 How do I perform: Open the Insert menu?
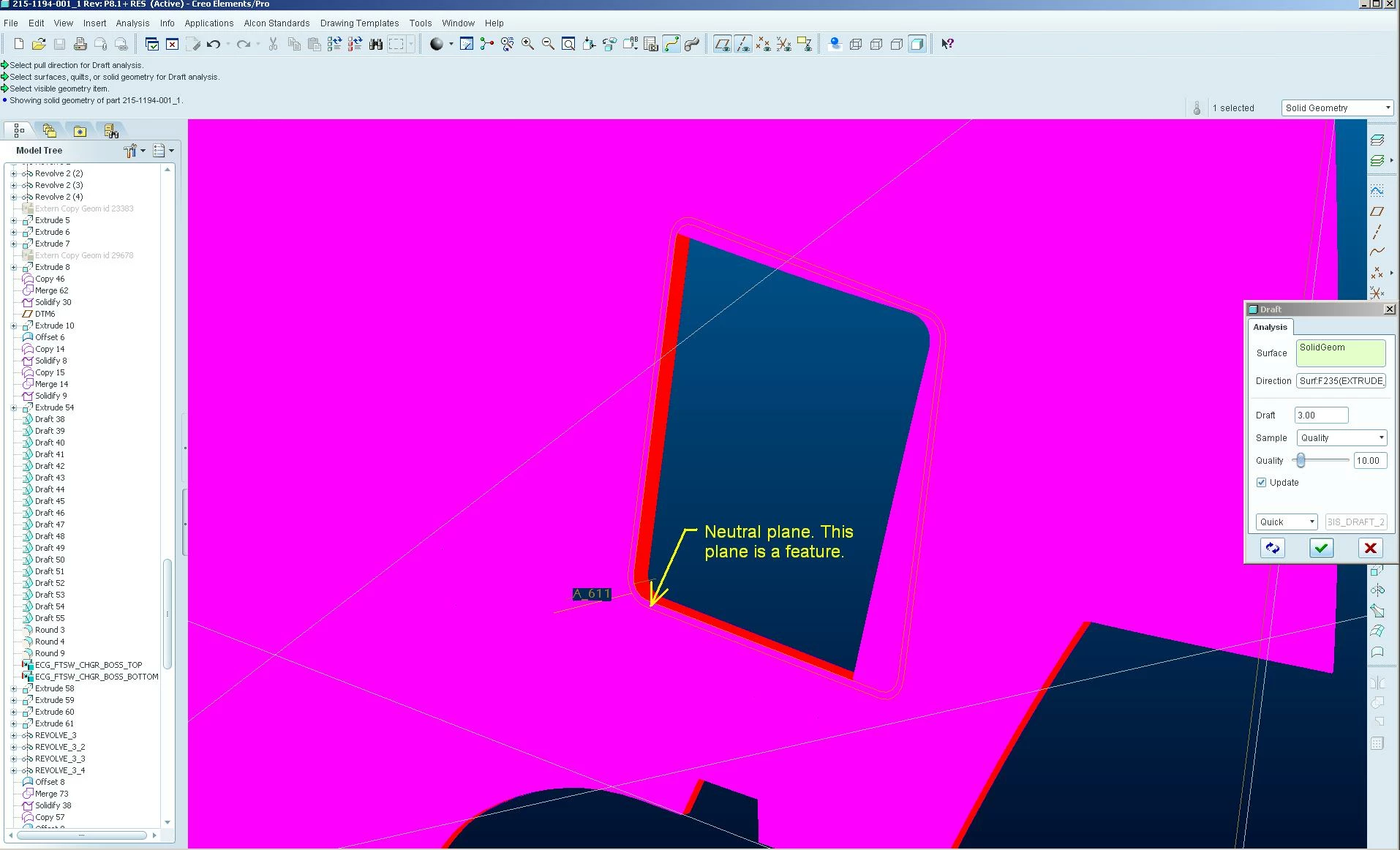pos(94,23)
